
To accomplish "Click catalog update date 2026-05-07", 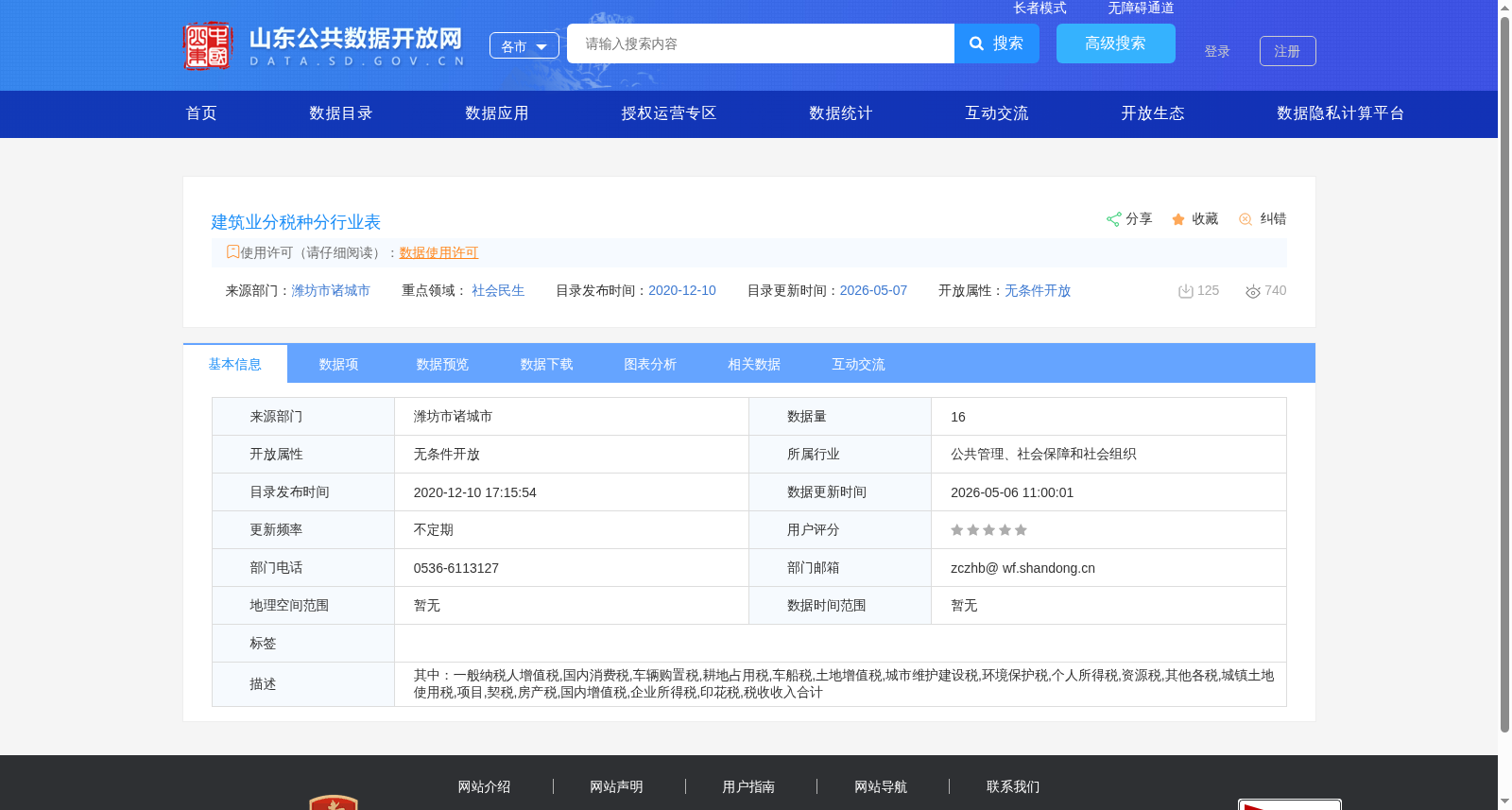I will [873, 291].
